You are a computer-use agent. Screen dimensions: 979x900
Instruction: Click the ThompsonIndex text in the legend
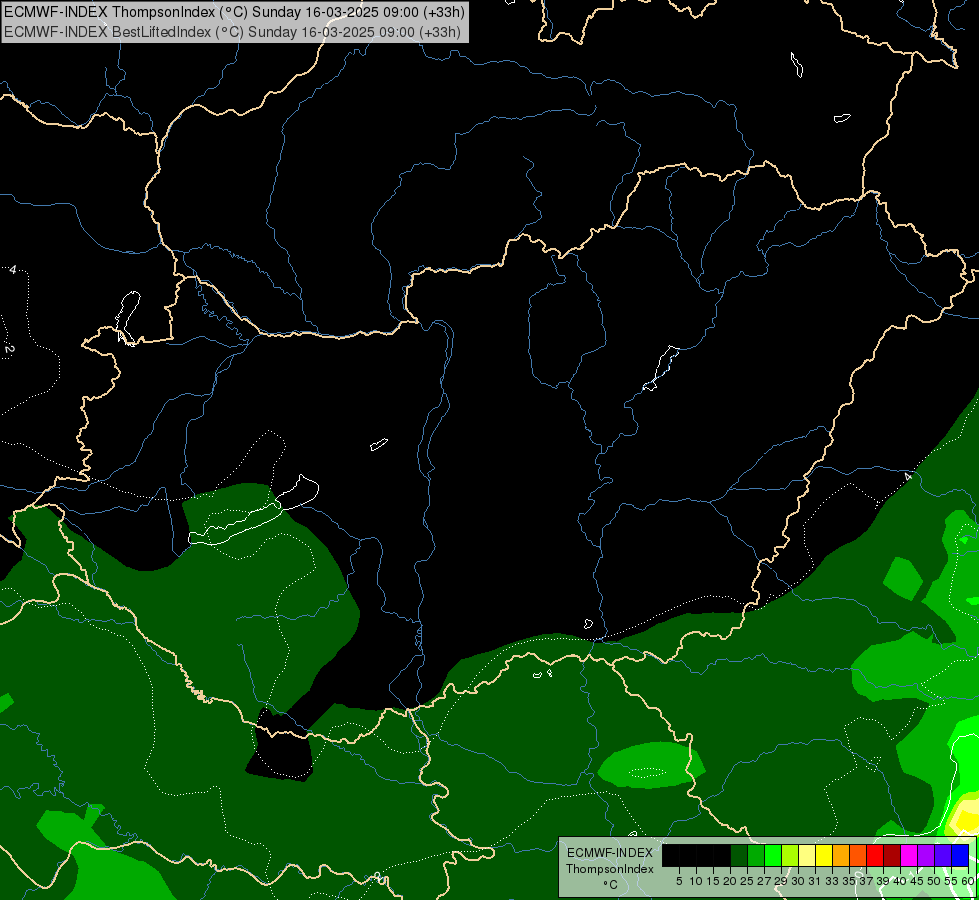[x=610, y=869]
